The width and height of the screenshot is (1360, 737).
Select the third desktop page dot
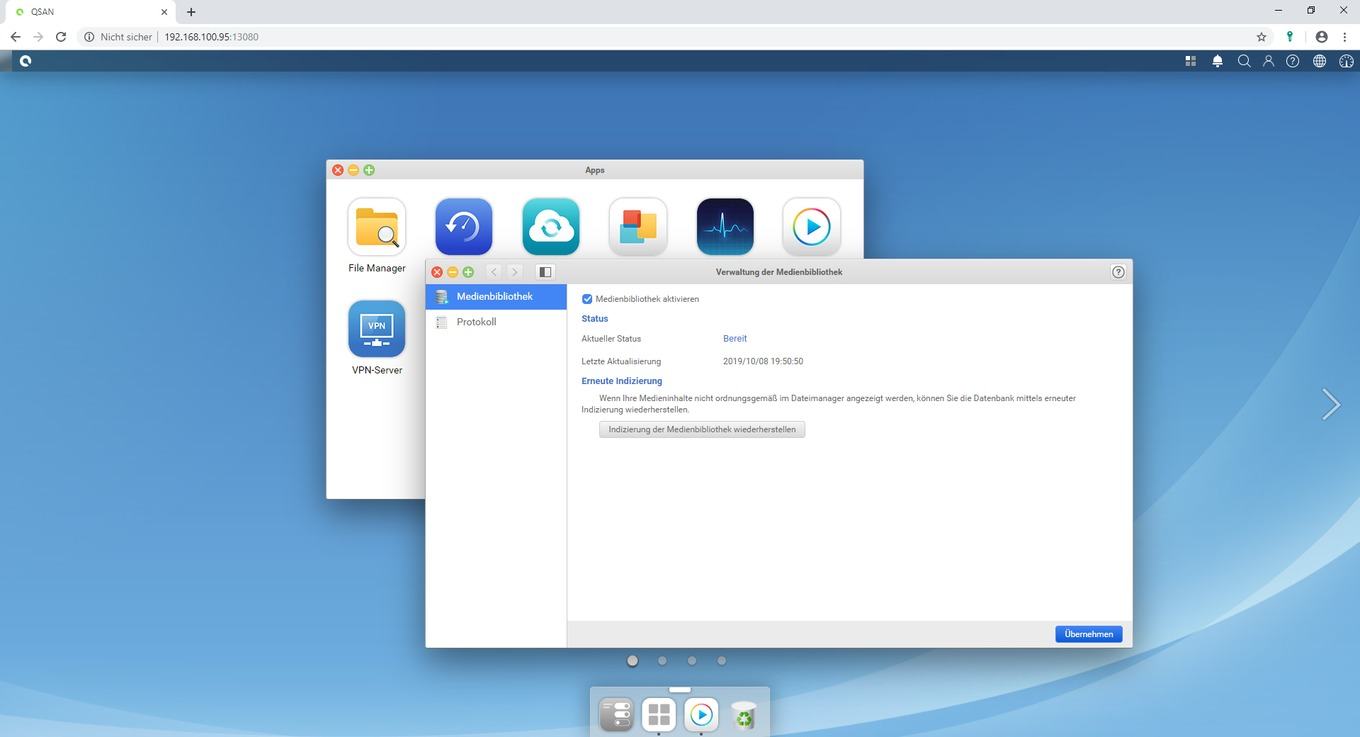tap(692, 660)
